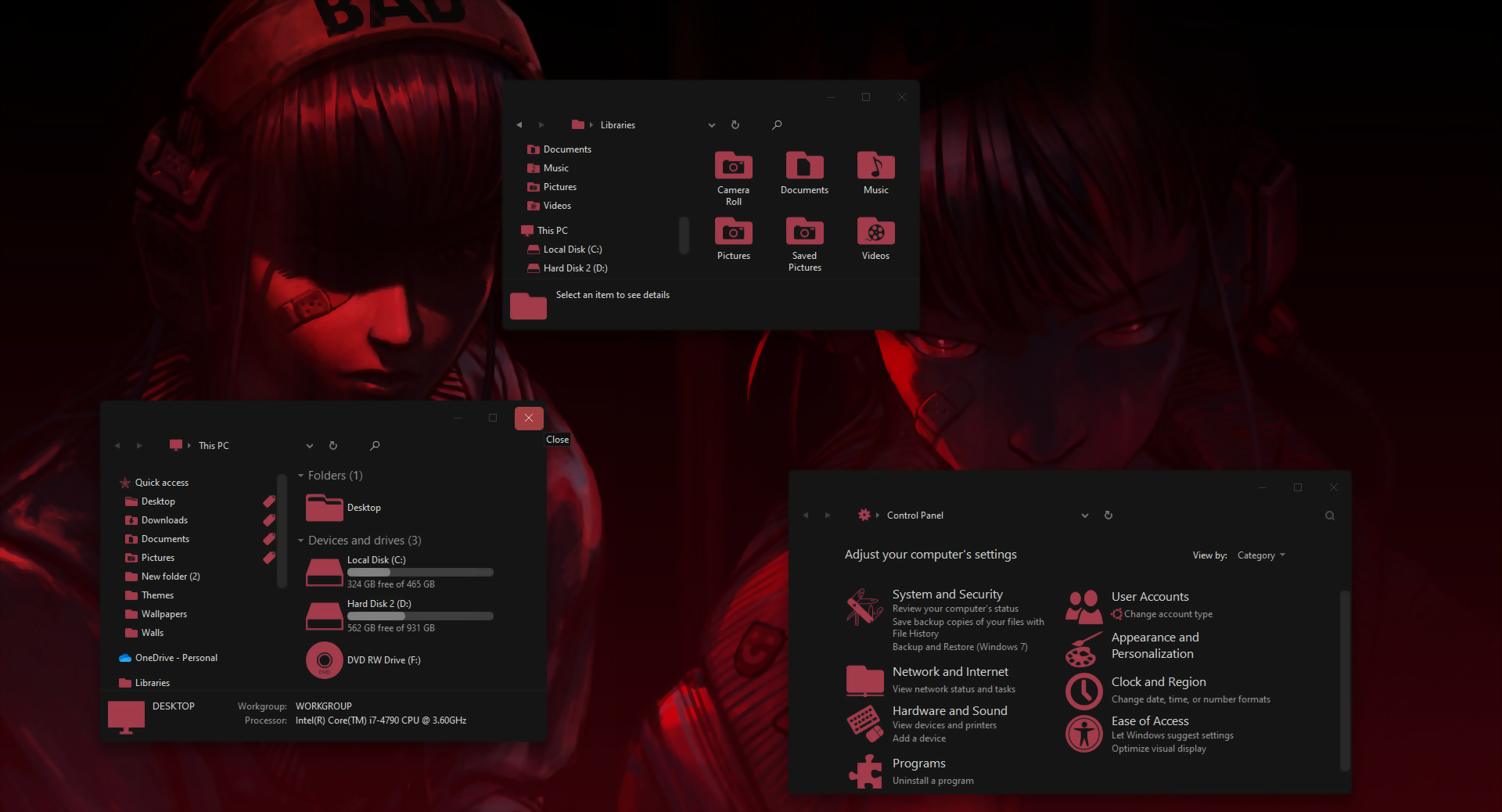1502x812 pixels.
Task: Click the Uninstall a program link
Action: (x=932, y=781)
